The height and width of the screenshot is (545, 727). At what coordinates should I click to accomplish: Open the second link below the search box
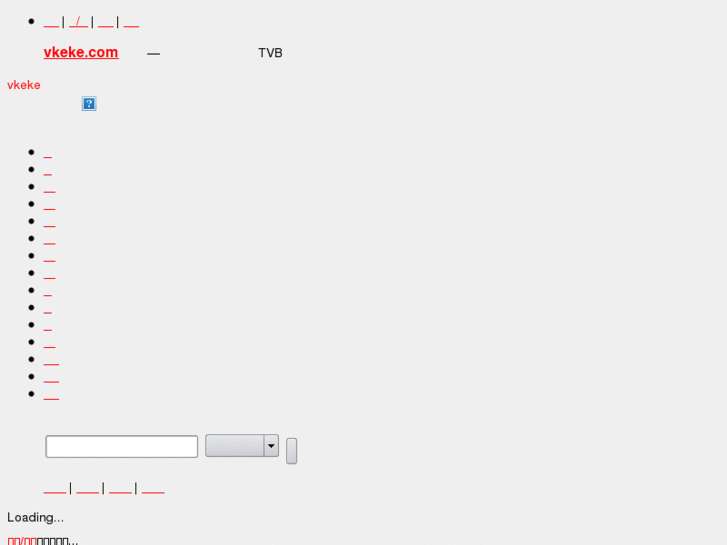click(87, 489)
